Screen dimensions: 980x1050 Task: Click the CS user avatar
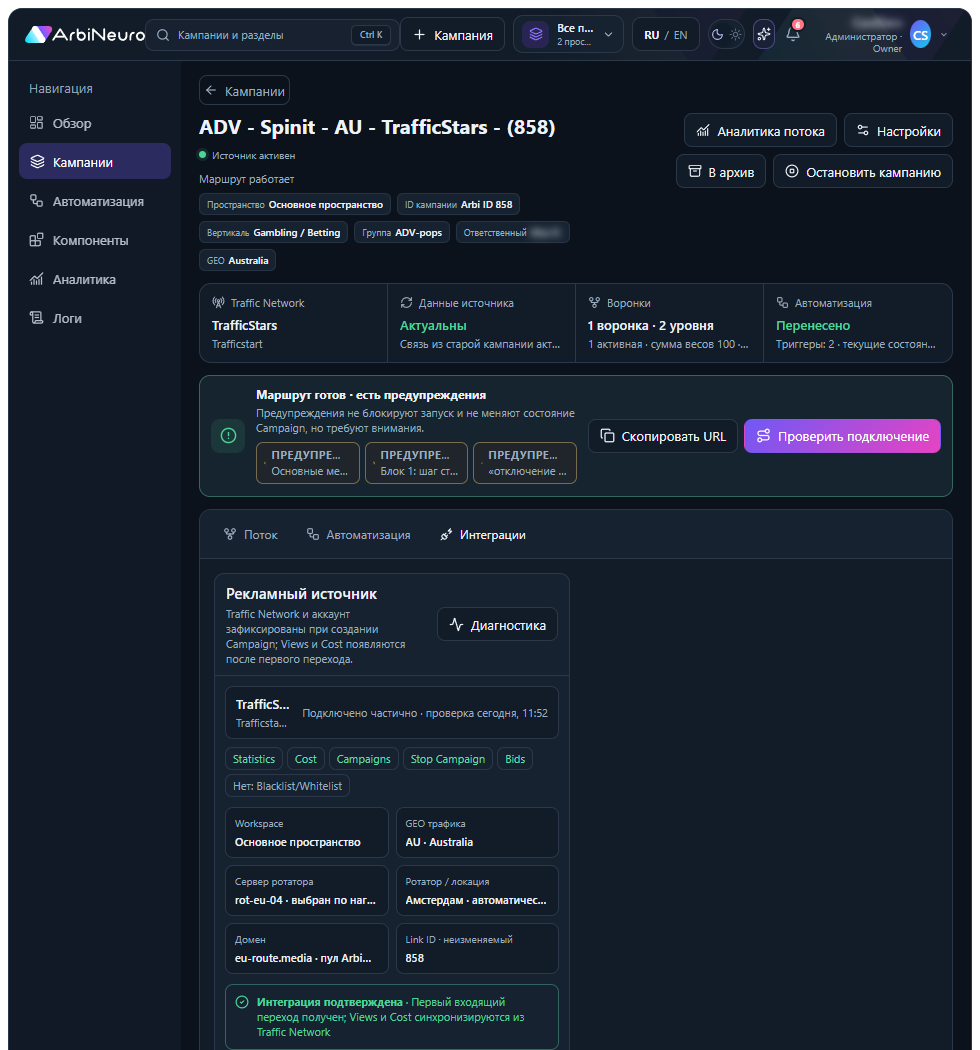coord(921,35)
